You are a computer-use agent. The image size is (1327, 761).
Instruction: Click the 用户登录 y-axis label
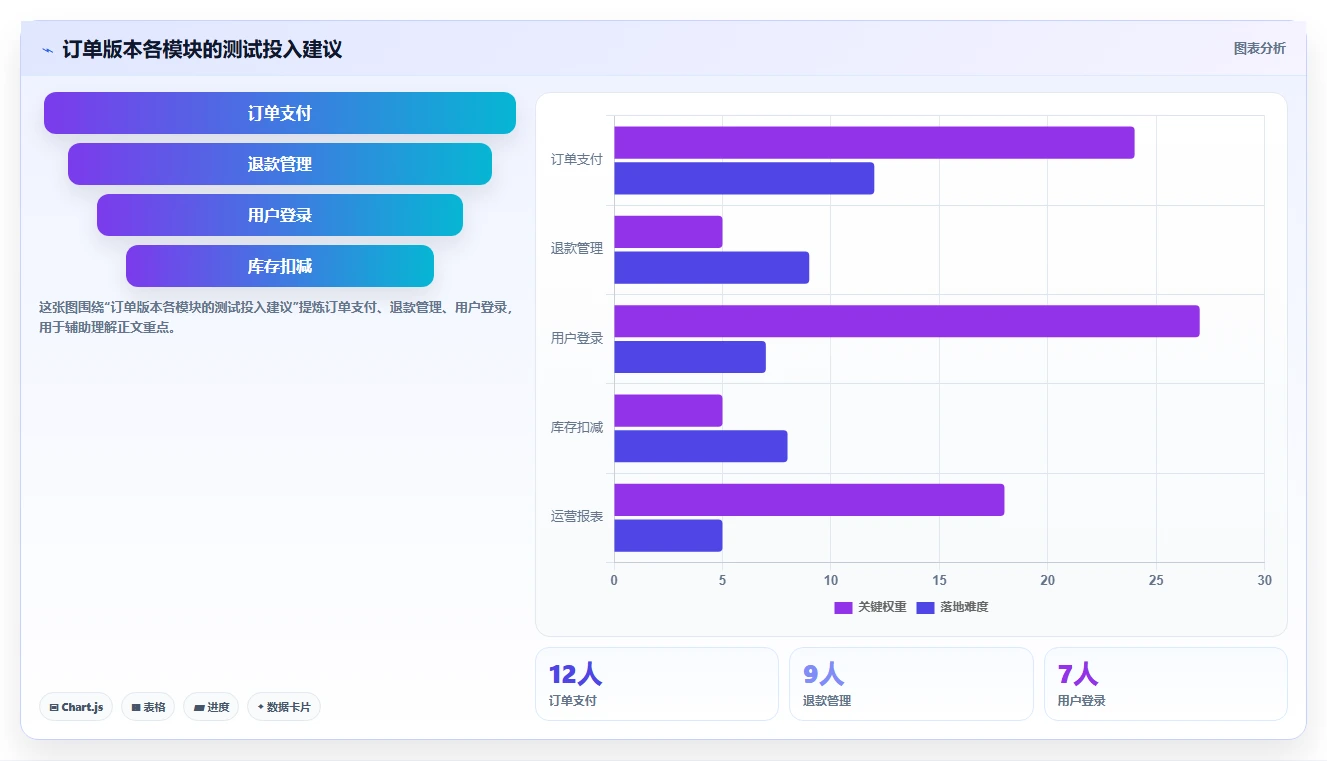coord(577,338)
